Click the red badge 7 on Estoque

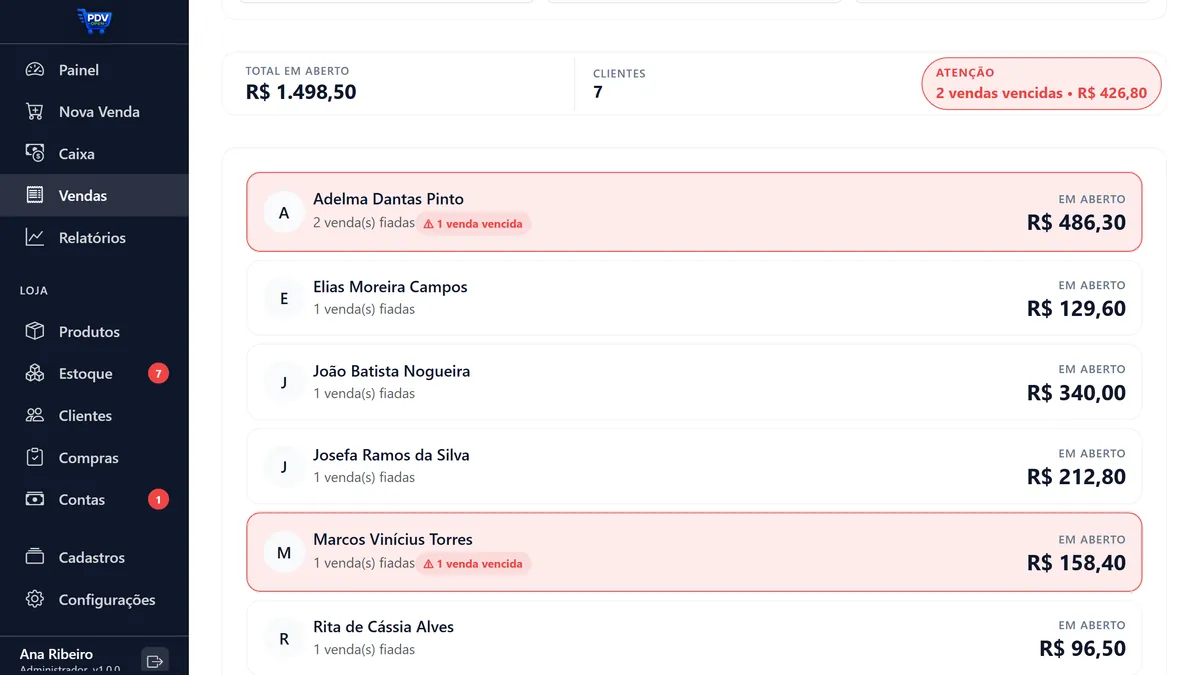tap(158, 374)
